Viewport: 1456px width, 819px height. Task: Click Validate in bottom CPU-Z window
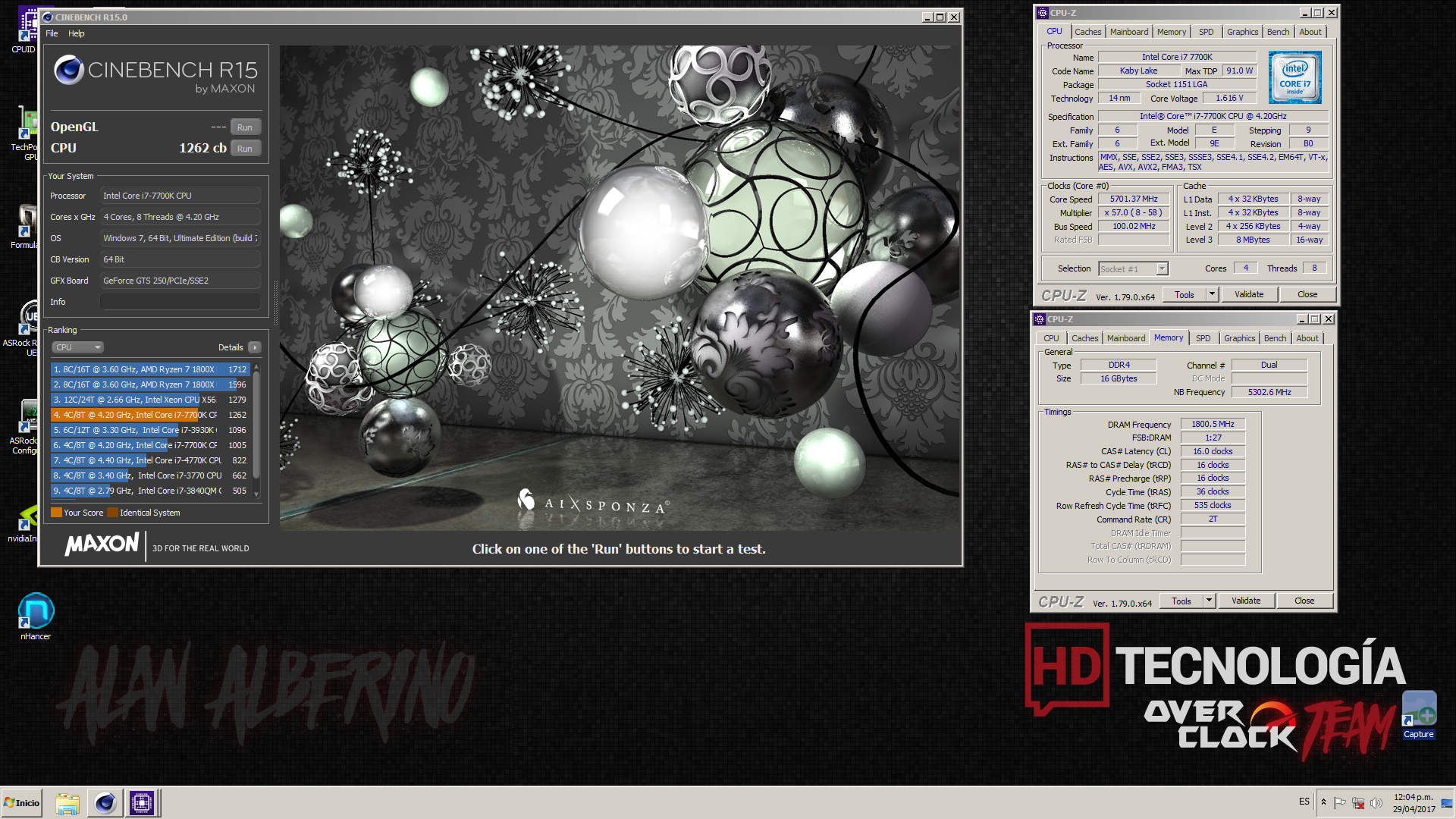(x=1246, y=601)
